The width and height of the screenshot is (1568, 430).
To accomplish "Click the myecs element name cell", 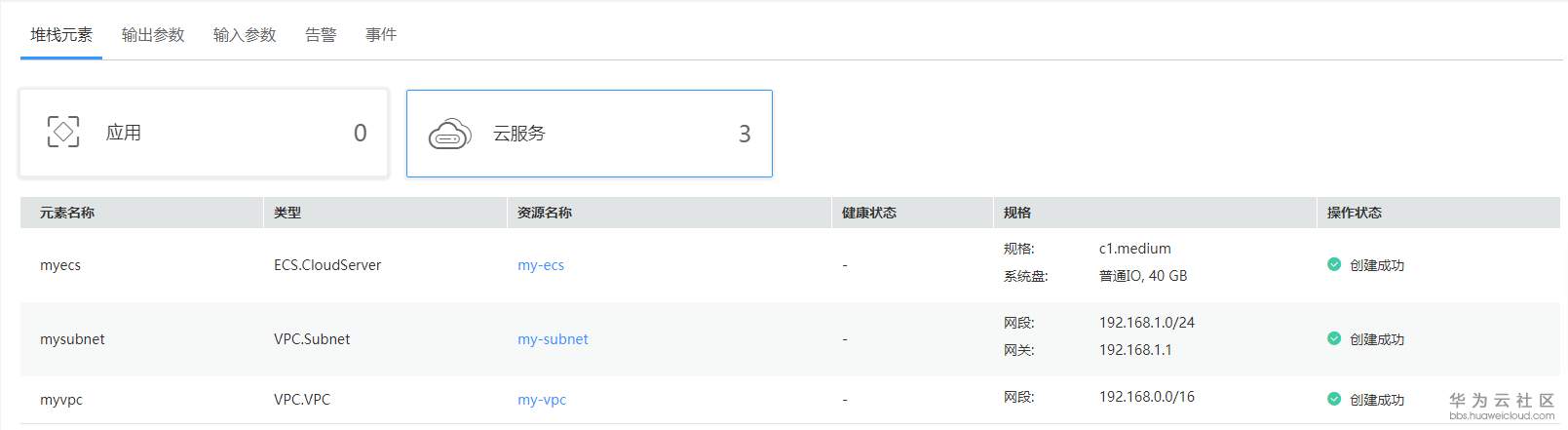I will click(60, 265).
